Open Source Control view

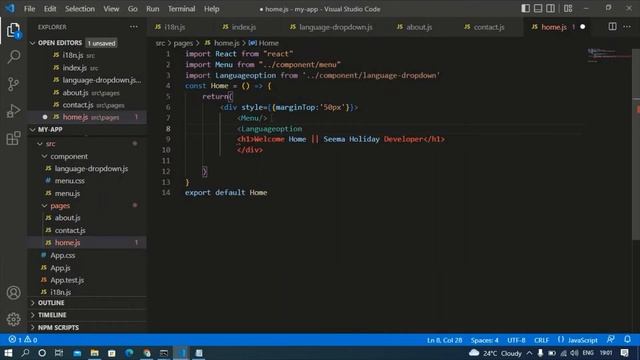coord(13,84)
